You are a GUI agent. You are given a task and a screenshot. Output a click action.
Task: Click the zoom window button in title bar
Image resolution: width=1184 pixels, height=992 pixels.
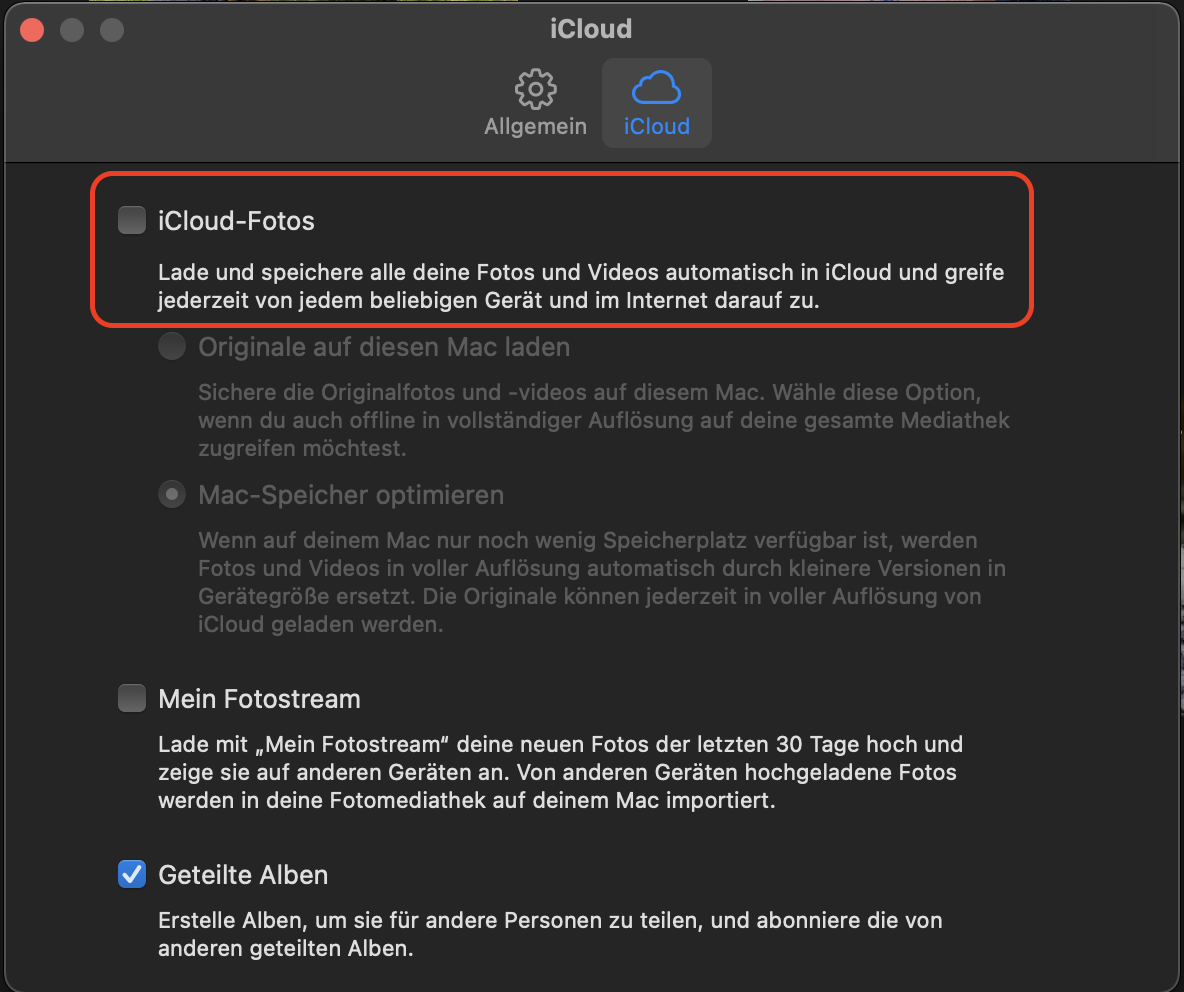(112, 30)
